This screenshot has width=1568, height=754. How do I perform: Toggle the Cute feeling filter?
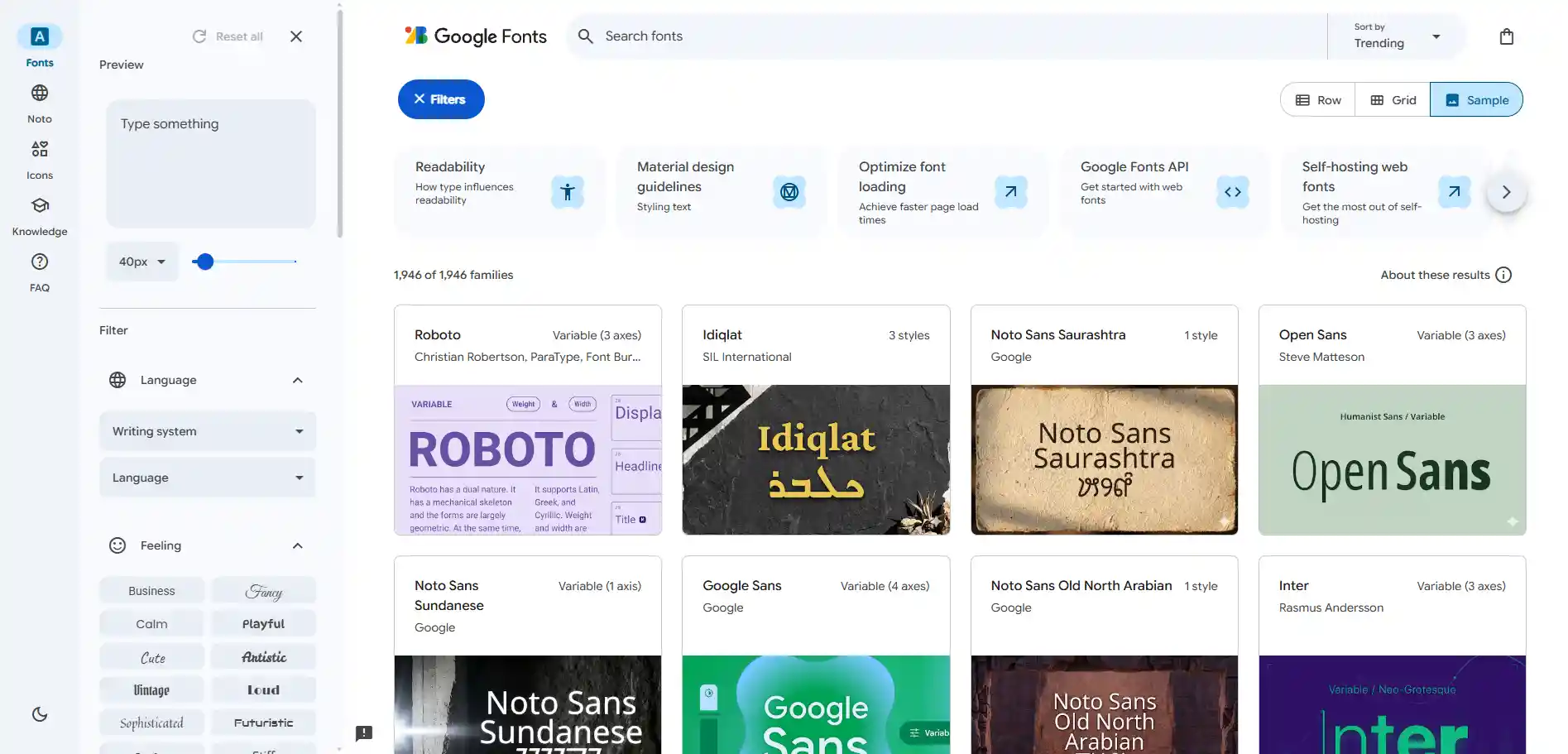151,657
